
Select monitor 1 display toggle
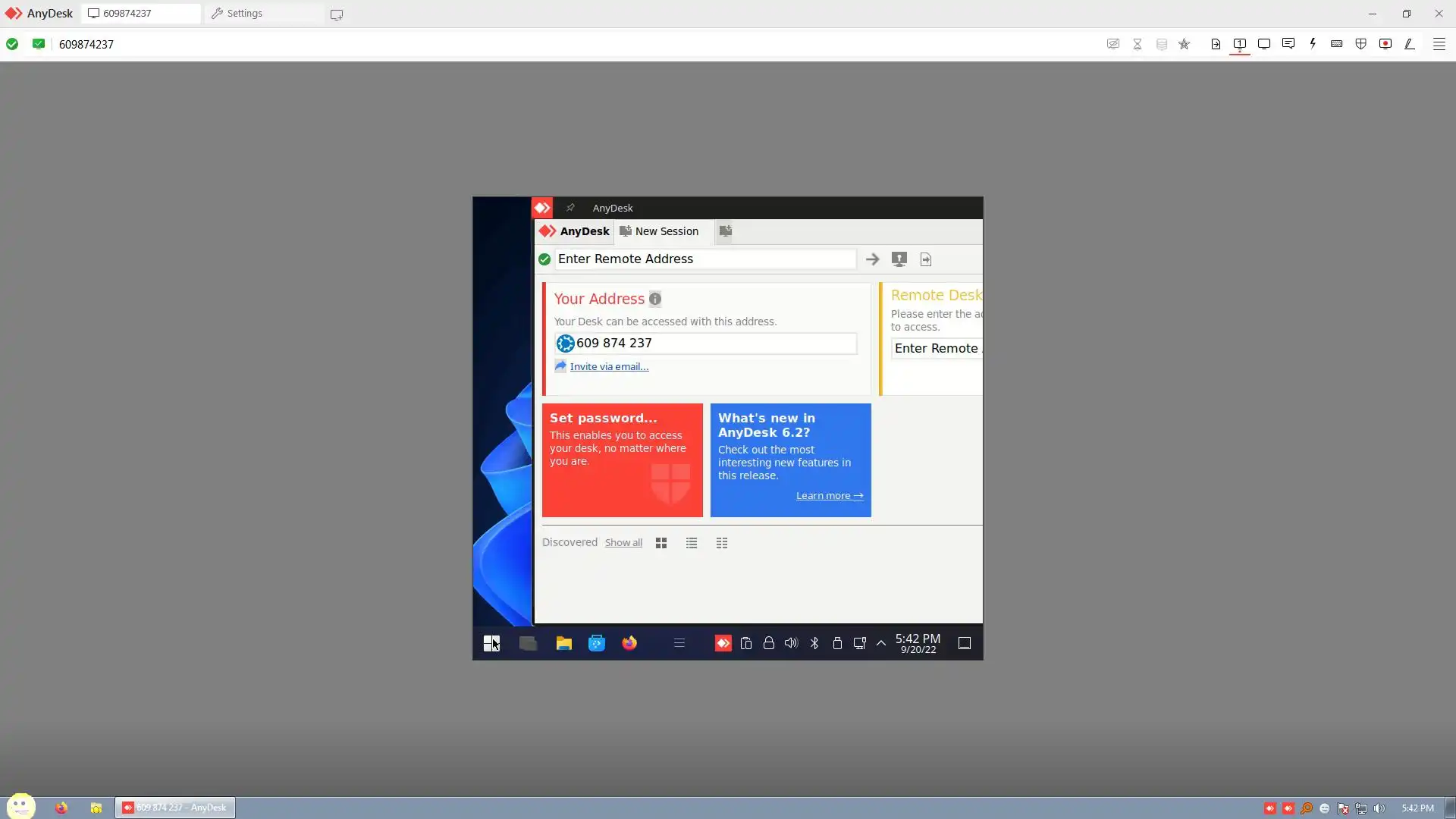pos(1240,44)
